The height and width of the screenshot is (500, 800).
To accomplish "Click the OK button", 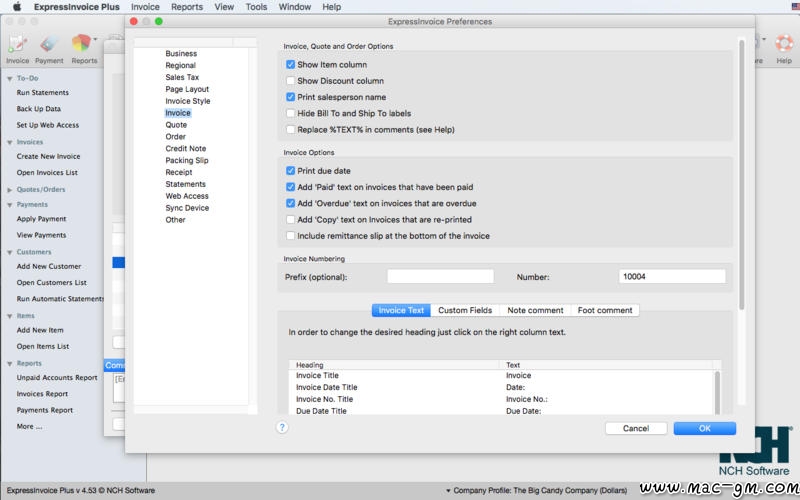I will pyautogui.click(x=705, y=429).
